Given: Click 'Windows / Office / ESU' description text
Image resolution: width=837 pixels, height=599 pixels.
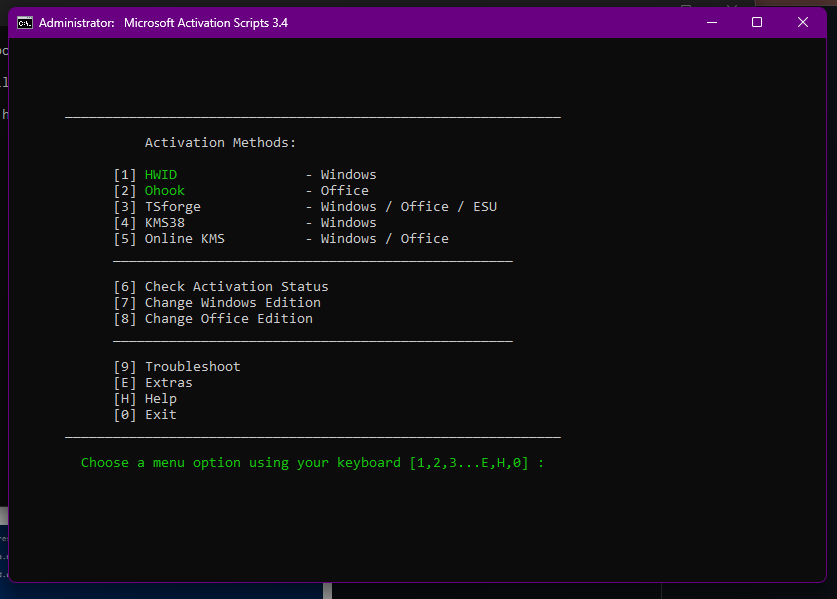Looking at the screenshot, I should (408, 207).
